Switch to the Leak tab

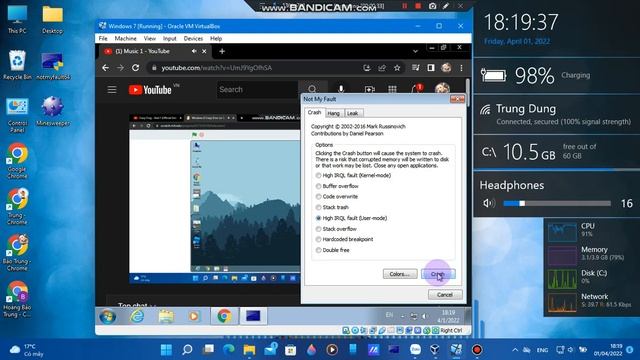[x=353, y=113]
